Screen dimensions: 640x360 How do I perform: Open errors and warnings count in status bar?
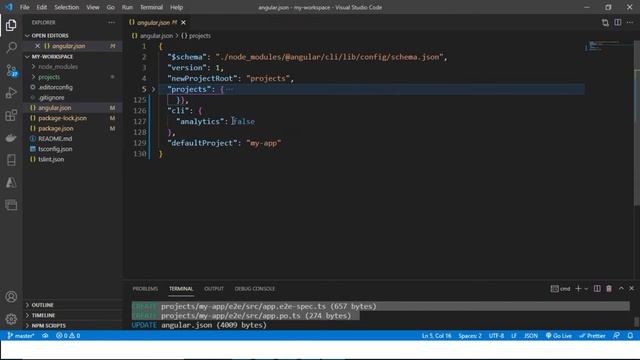click(68, 336)
